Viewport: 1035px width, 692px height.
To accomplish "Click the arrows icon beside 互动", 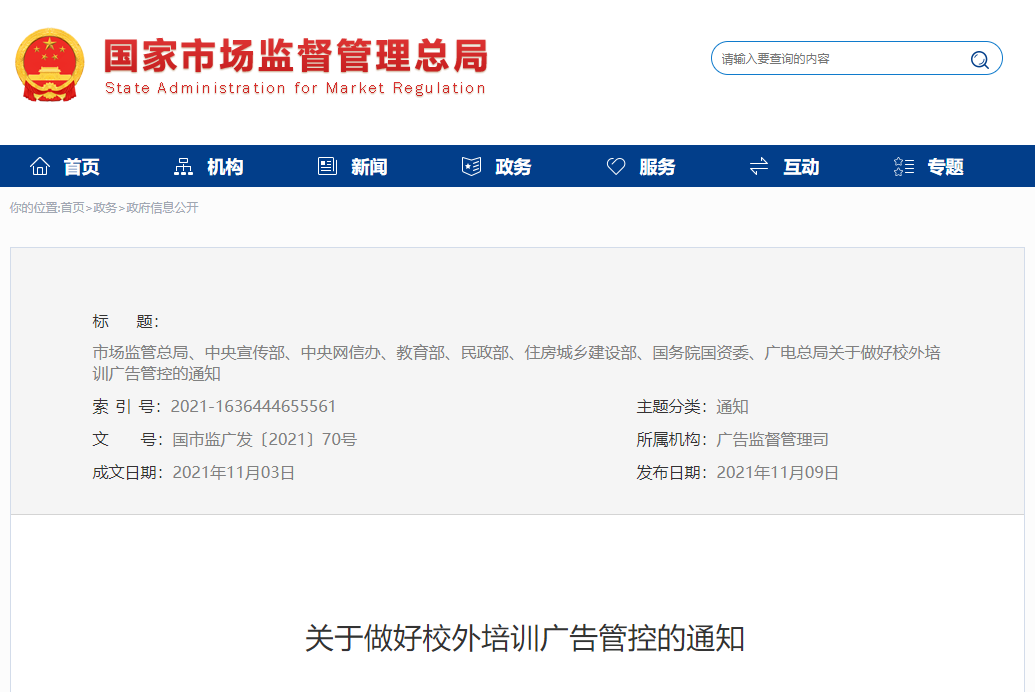I will 759,167.
